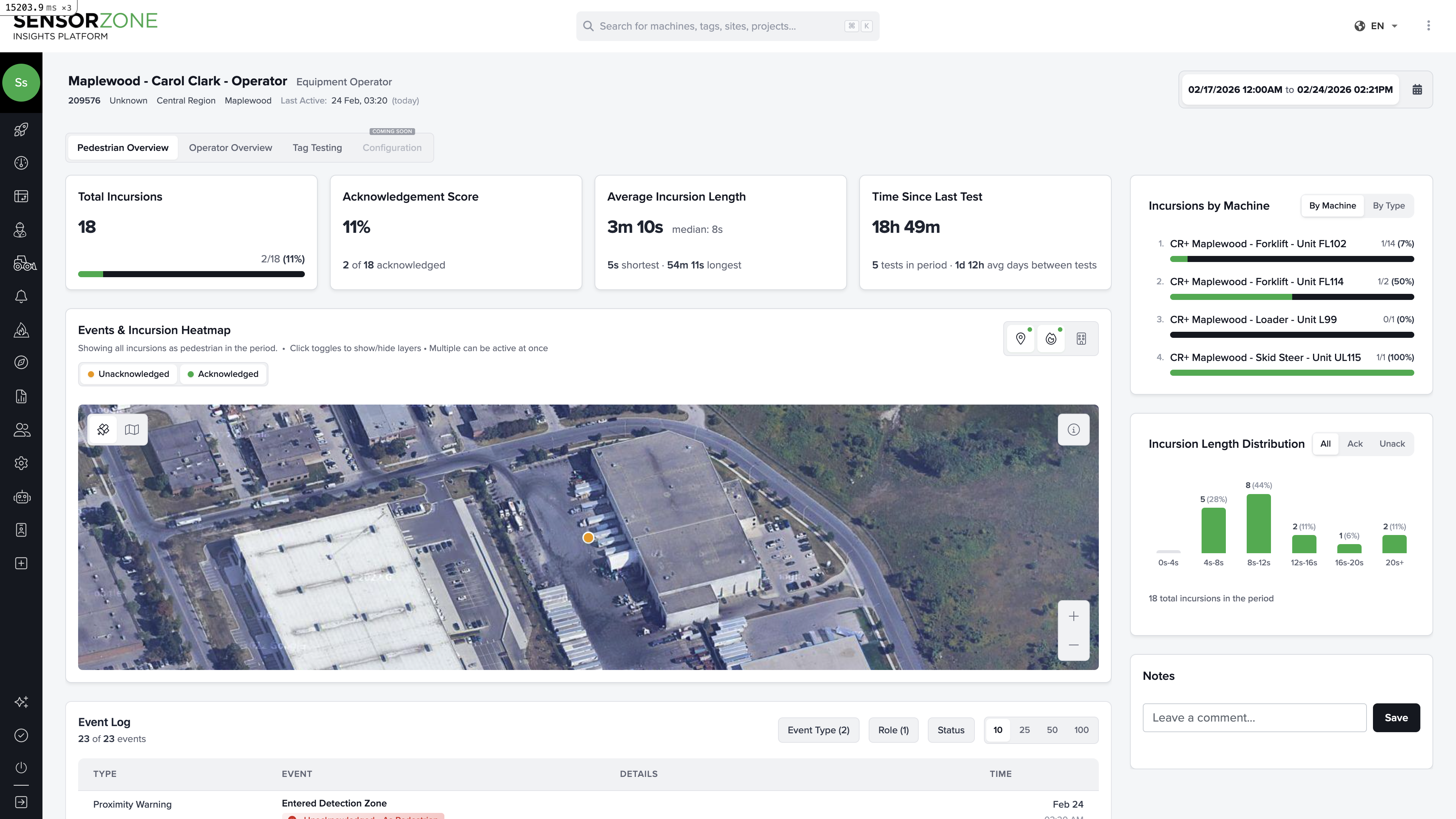Toggle the location pin layer on the map
The height and width of the screenshot is (819, 1456).
[1021, 339]
